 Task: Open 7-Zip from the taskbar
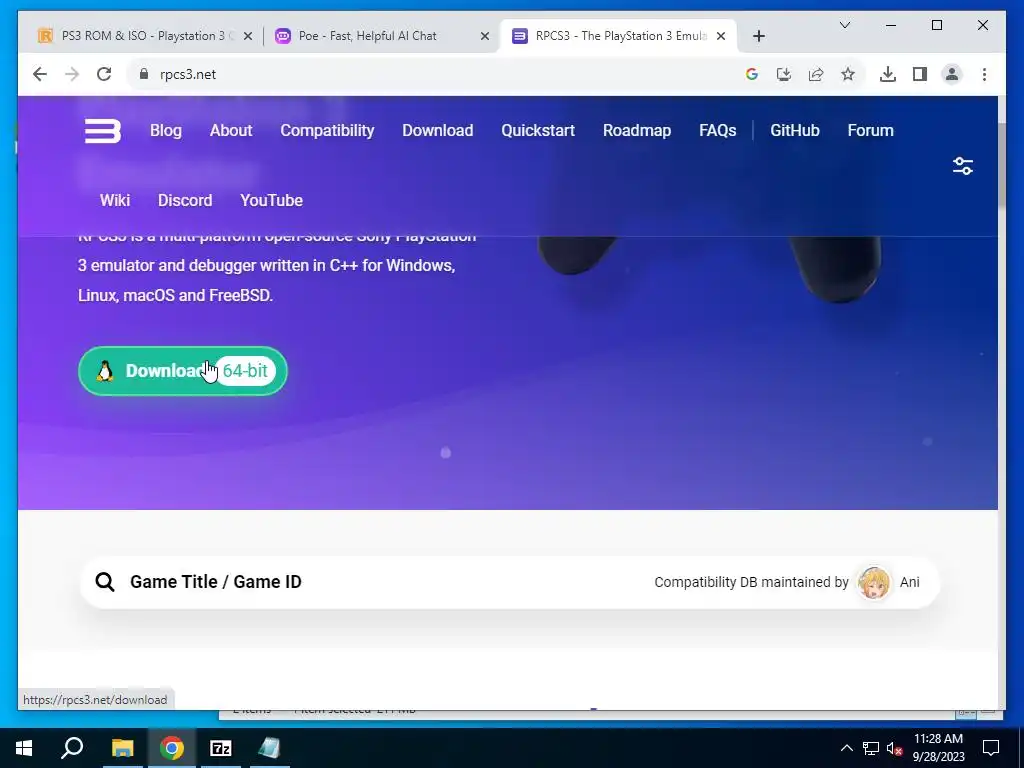(x=221, y=748)
